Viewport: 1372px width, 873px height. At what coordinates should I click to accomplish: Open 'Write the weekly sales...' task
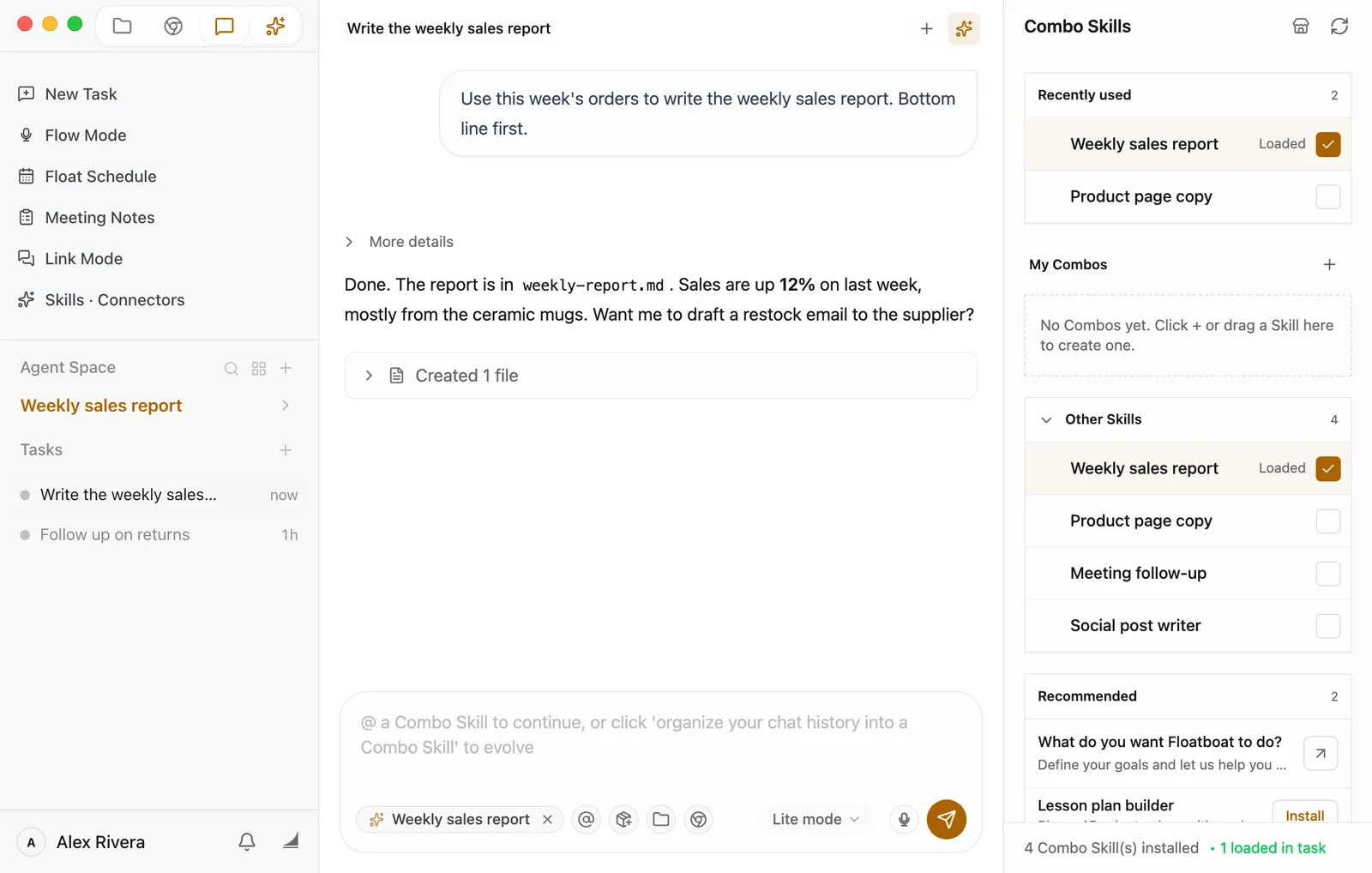point(159,495)
